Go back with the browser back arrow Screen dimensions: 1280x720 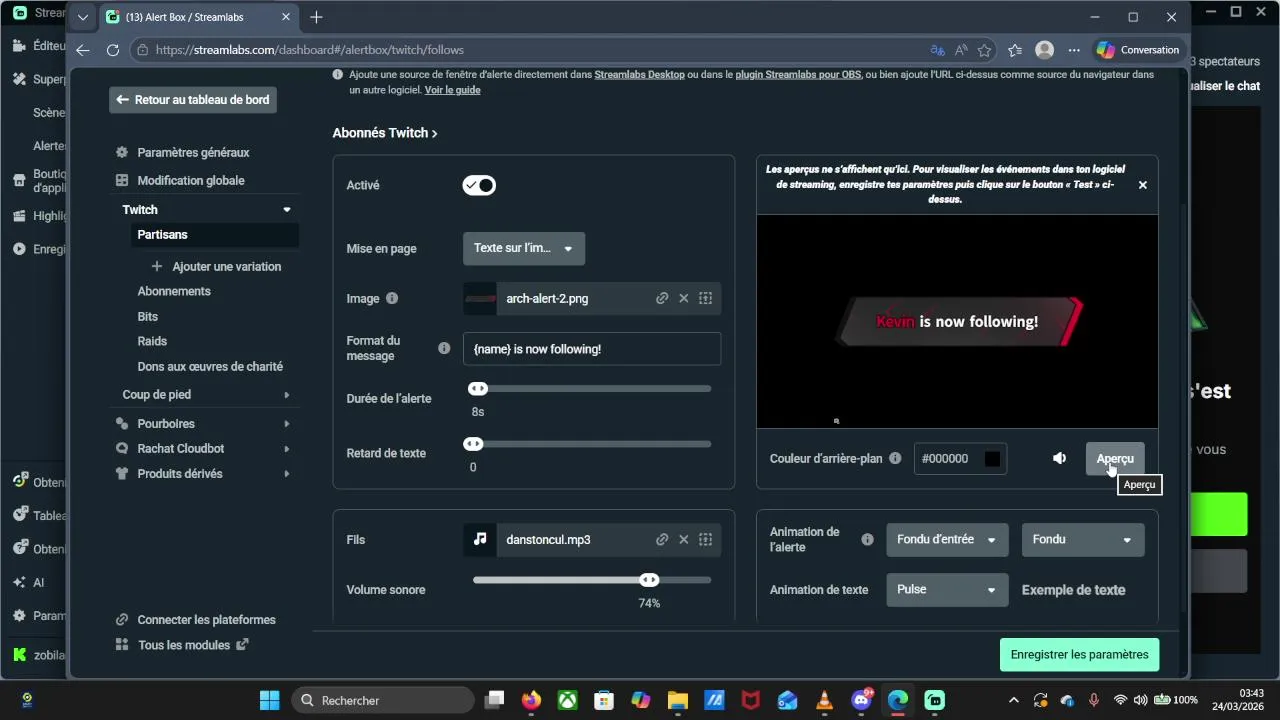point(83,50)
